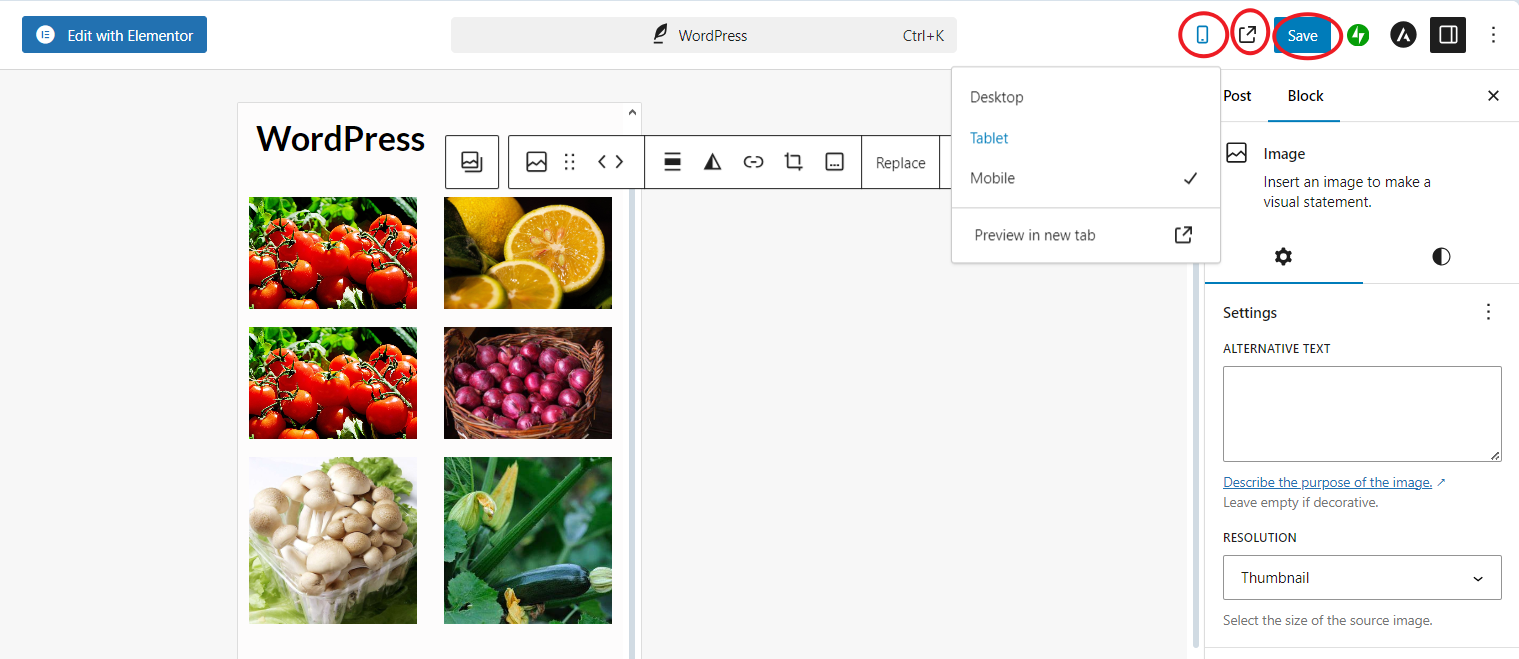The image size is (1519, 659).
Task: Select Mobile preview option
Action: tap(992, 178)
